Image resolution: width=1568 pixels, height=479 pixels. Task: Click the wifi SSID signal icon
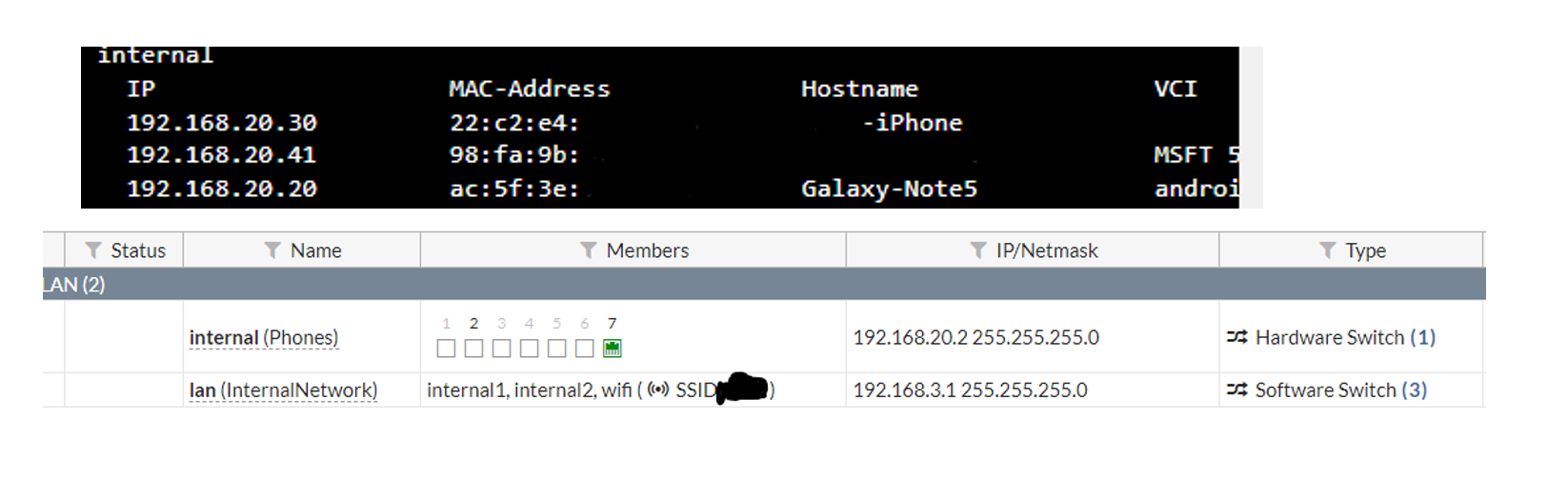coord(658,390)
